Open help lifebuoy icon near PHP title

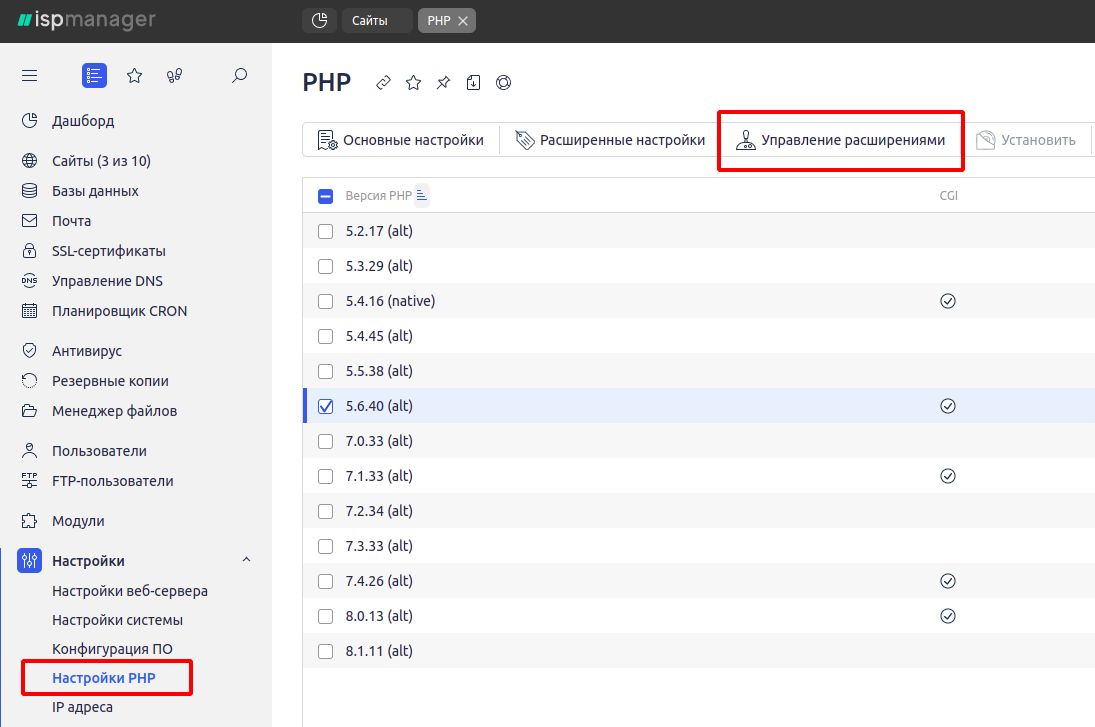click(504, 83)
